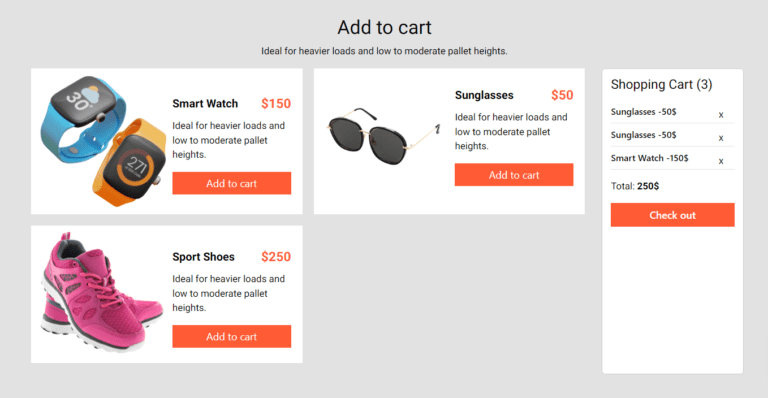Remove second Sunglasses item from cart
The image size is (768, 398).
pos(720,138)
